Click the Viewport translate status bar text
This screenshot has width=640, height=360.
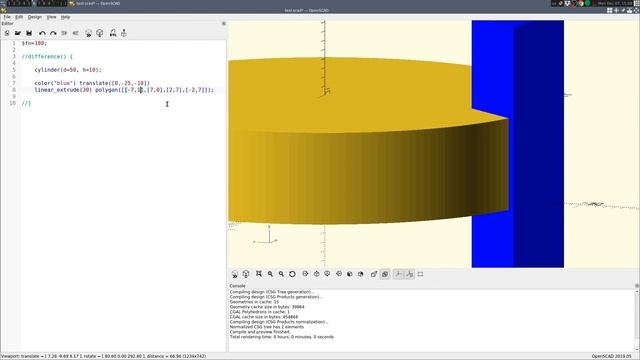103,356
